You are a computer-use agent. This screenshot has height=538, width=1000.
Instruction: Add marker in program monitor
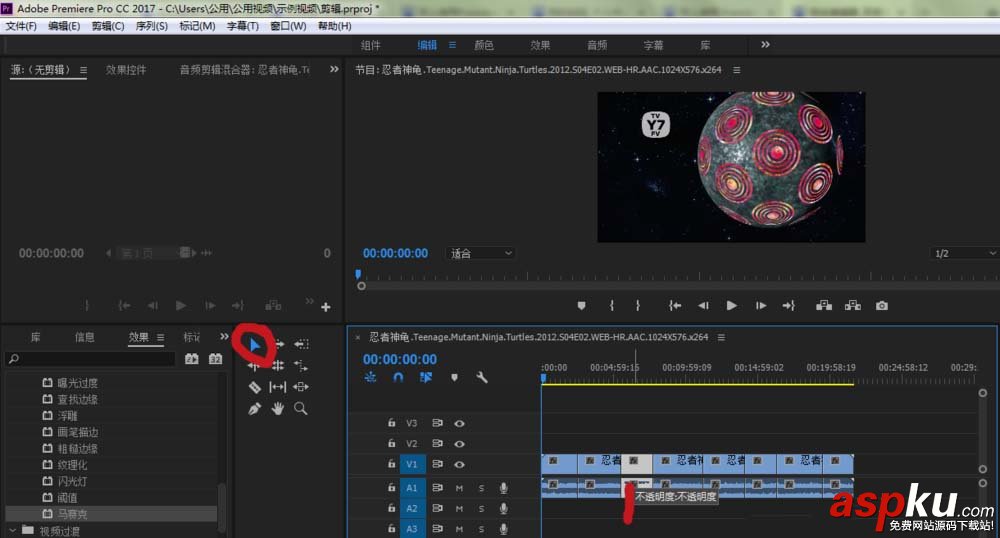pyautogui.click(x=581, y=306)
